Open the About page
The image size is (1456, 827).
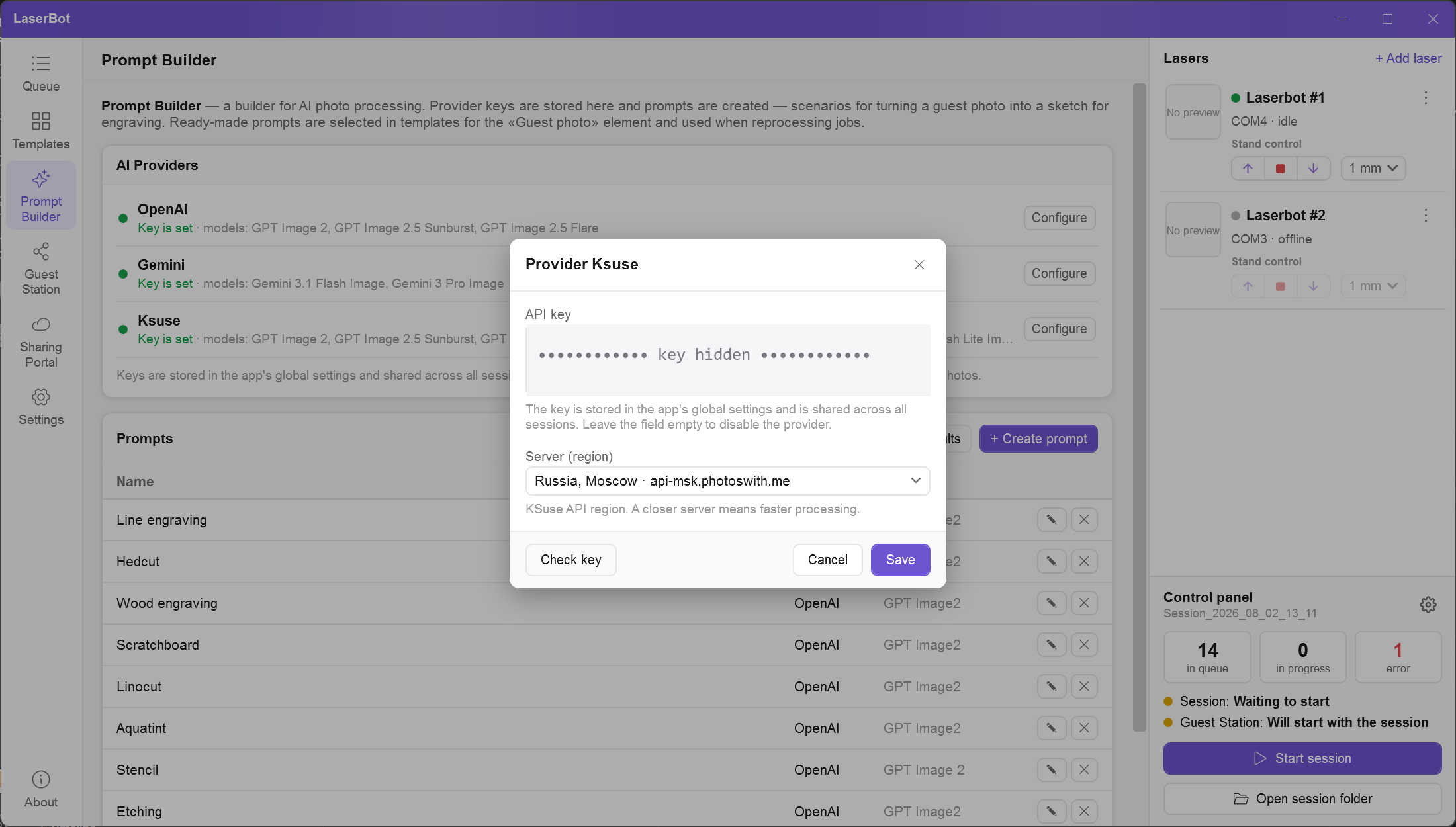tap(41, 789)
